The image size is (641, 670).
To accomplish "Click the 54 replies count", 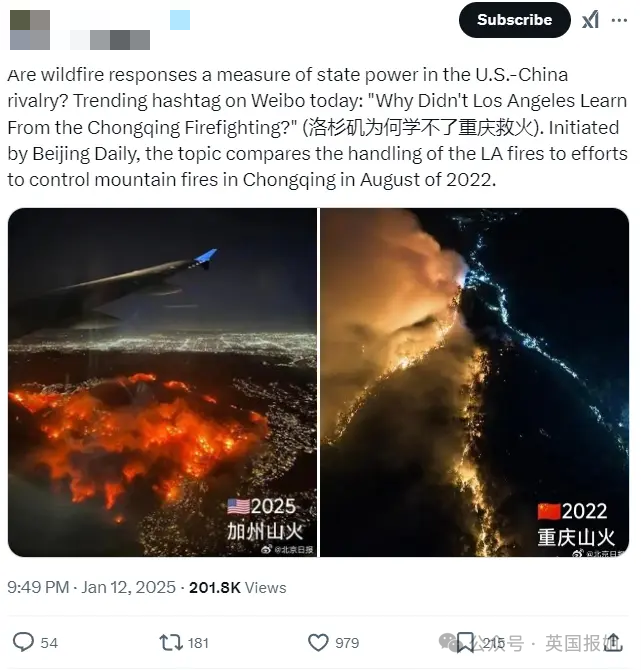I will point(49,643).
